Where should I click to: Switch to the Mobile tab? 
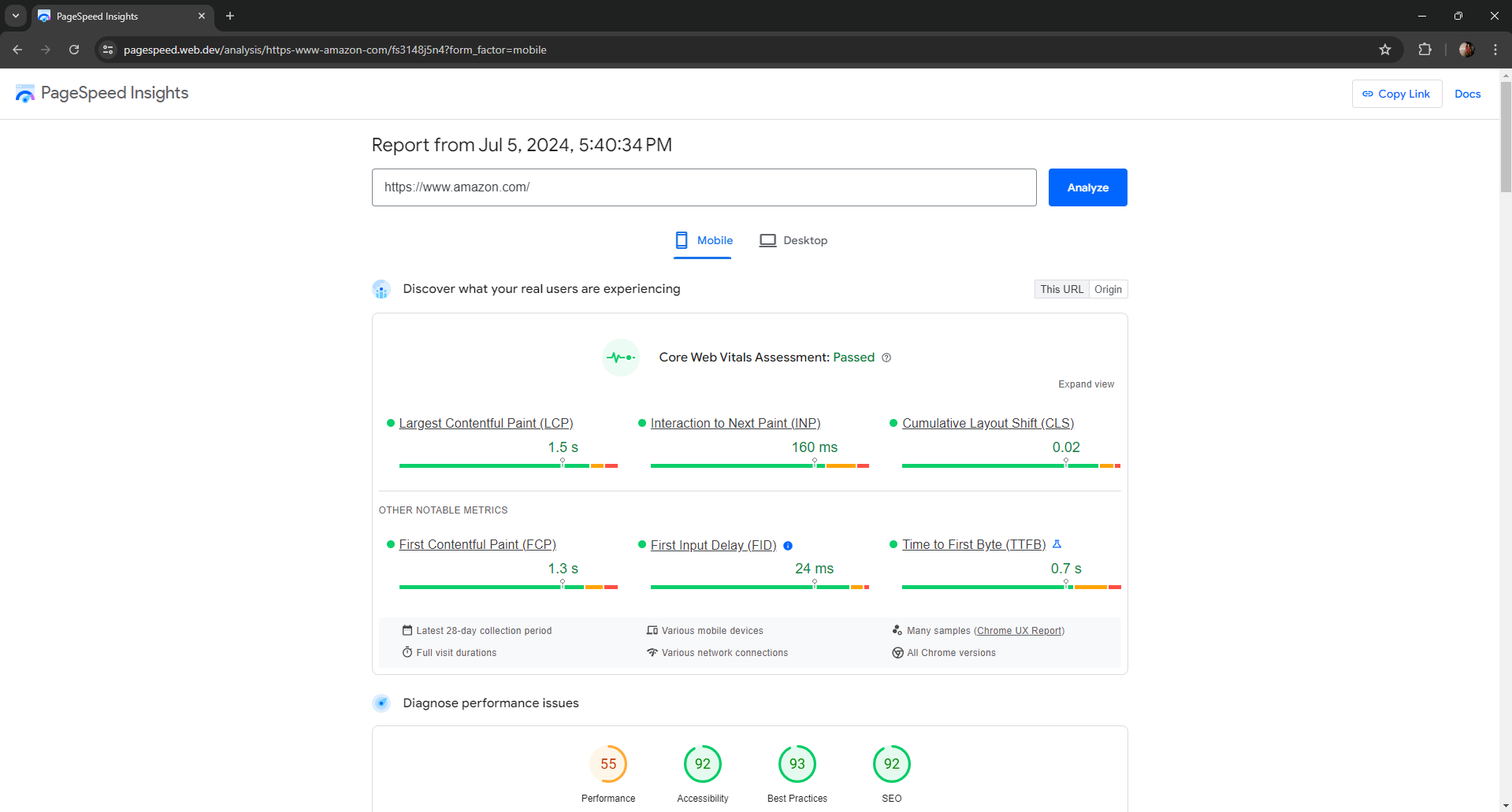[x=703, y=240]
